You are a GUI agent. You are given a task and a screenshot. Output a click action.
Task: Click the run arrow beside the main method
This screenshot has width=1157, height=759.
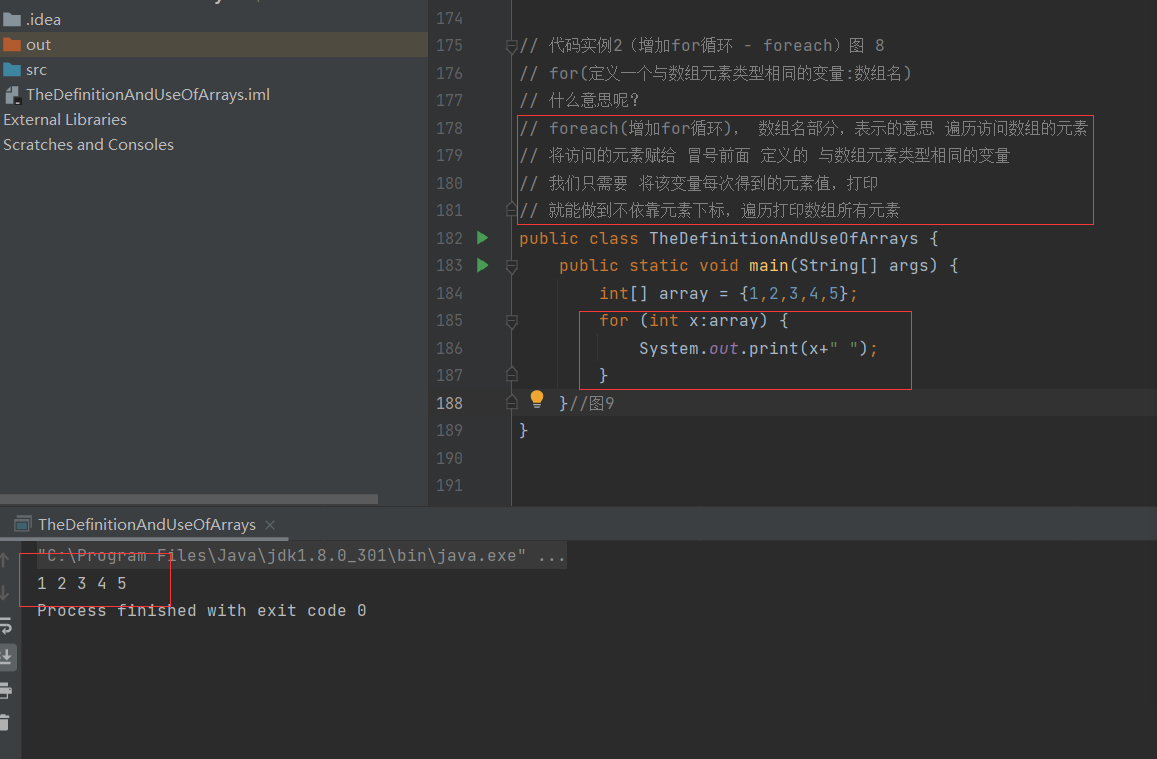(x=483, y=265)
